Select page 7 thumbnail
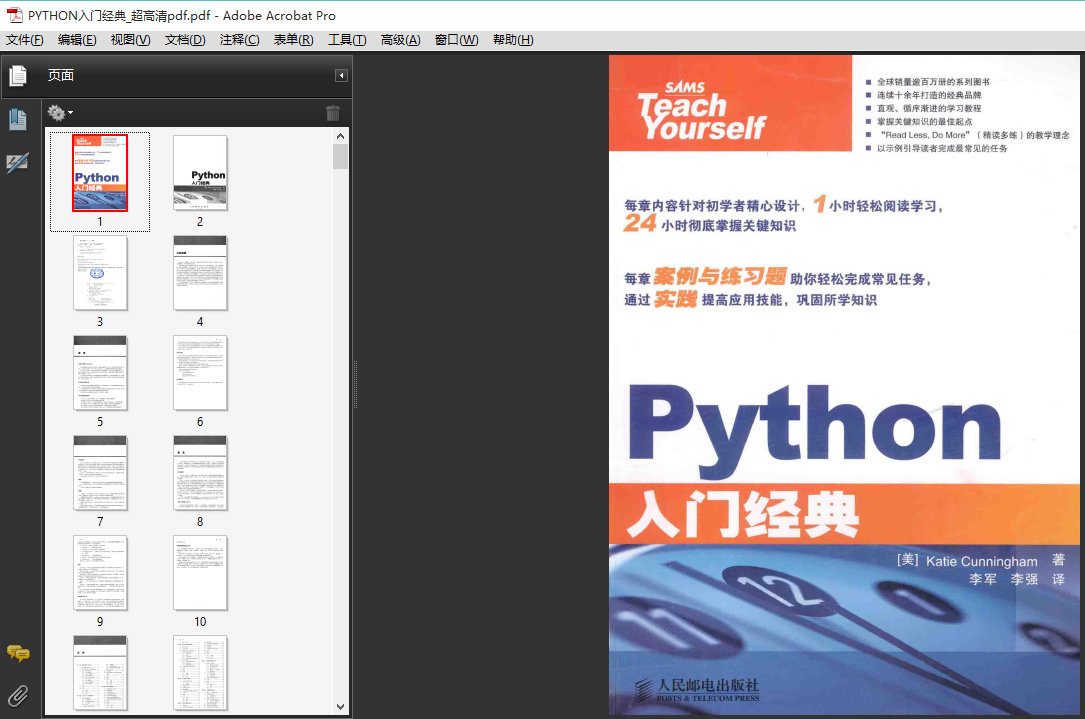The width and height of the screenshot is (1085, 719). point(100,473)
